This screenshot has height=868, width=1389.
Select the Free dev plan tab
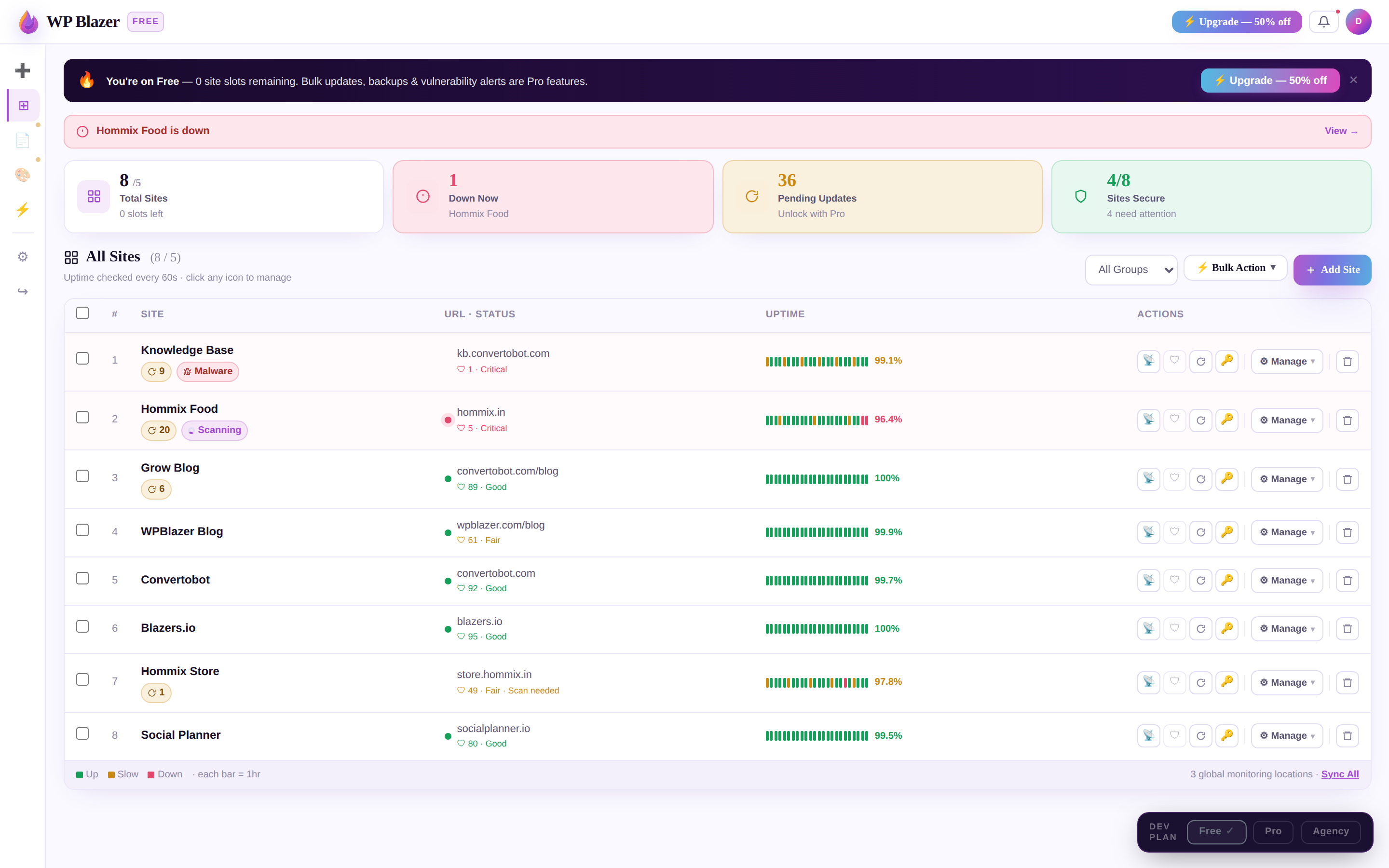[x=1216, y=831]
